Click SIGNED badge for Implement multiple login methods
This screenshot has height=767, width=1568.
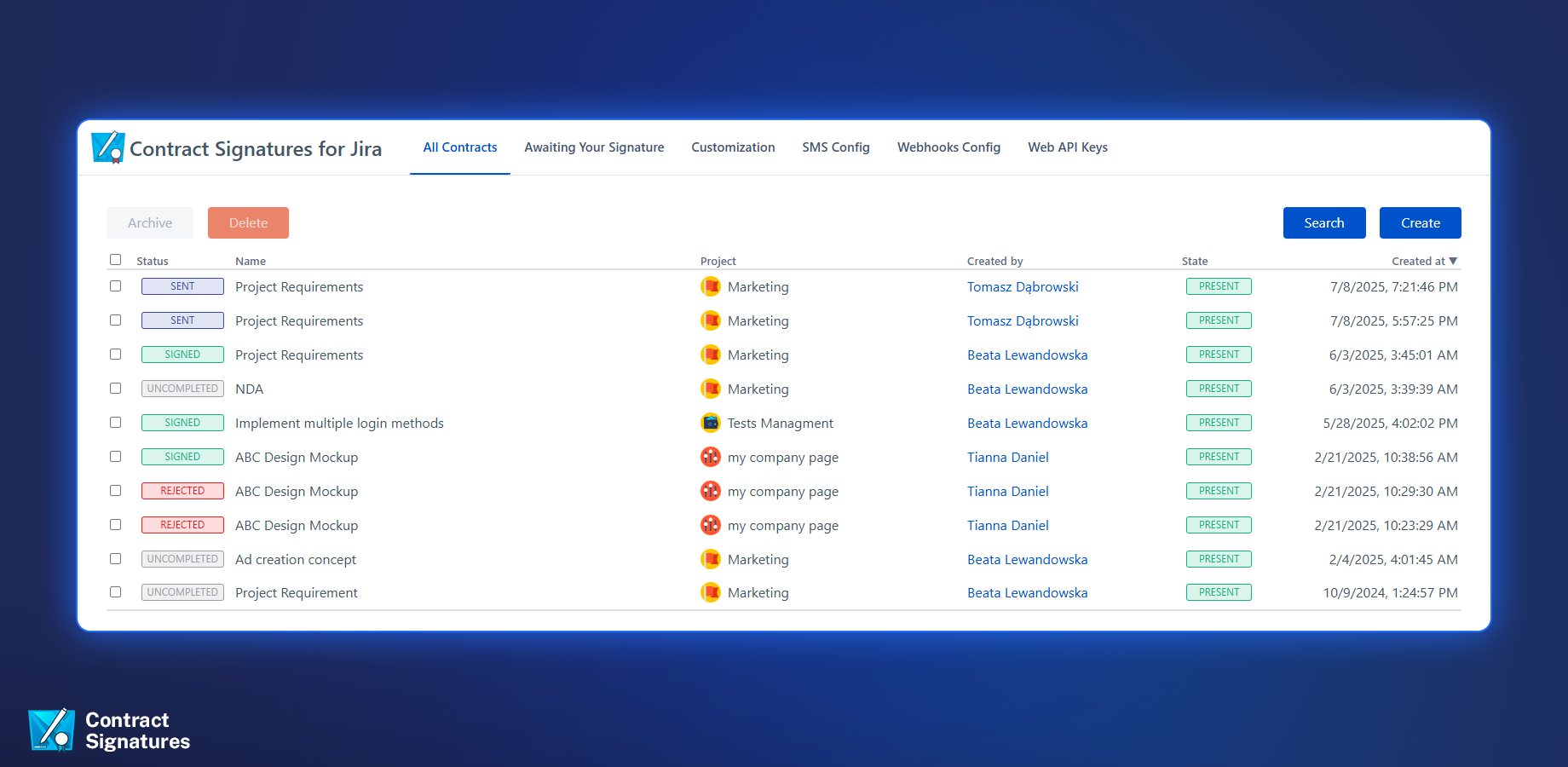click(182, 423)
